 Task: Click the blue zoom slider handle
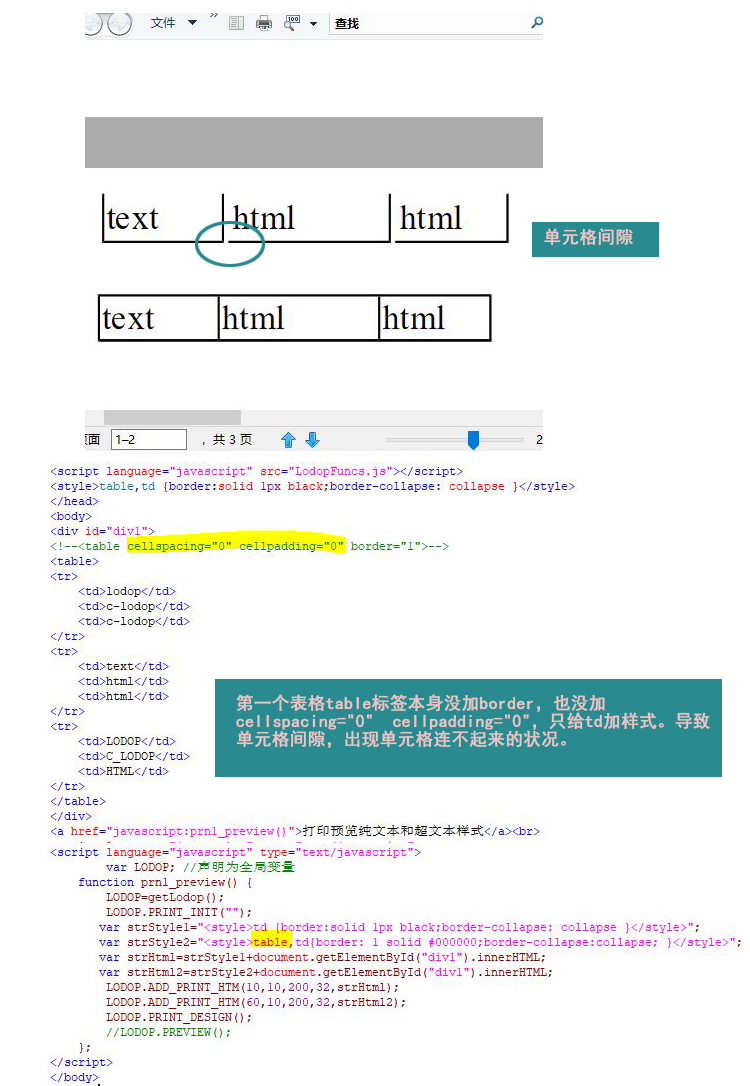click(x=474, y=440)
